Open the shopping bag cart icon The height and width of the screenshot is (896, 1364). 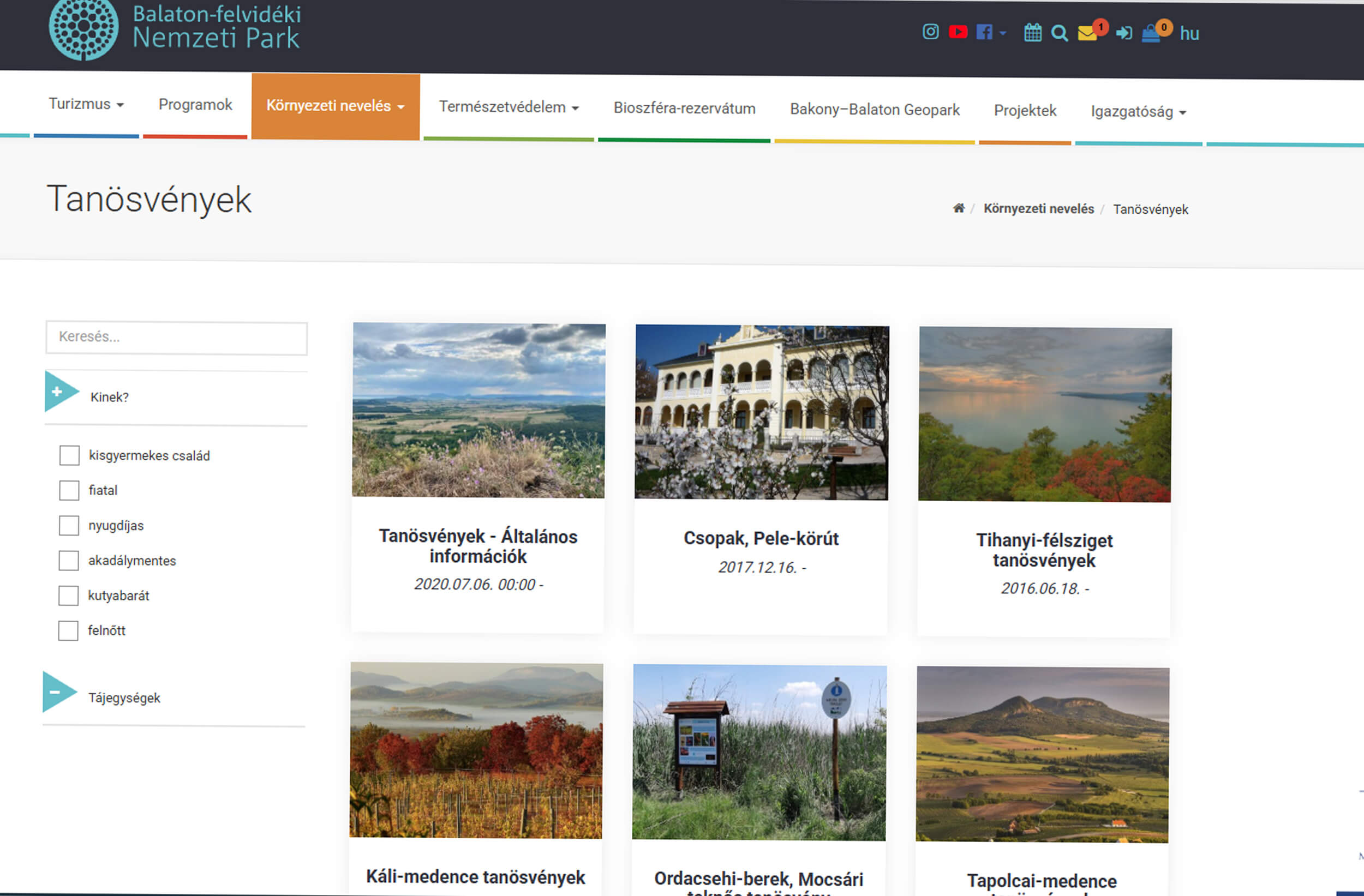[x=1151, y=34]
